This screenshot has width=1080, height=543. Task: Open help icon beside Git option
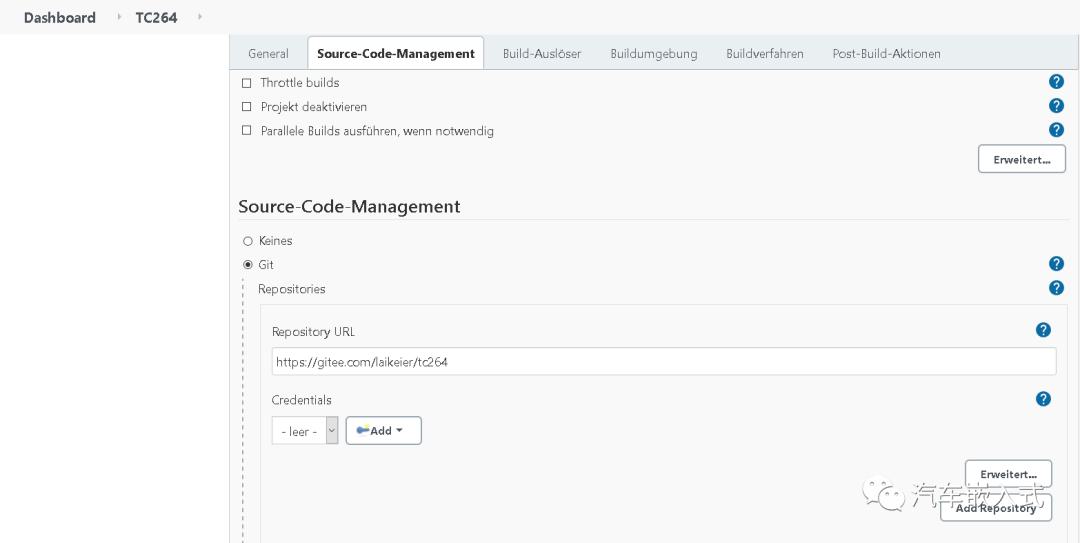click(x=1056, y=264)
